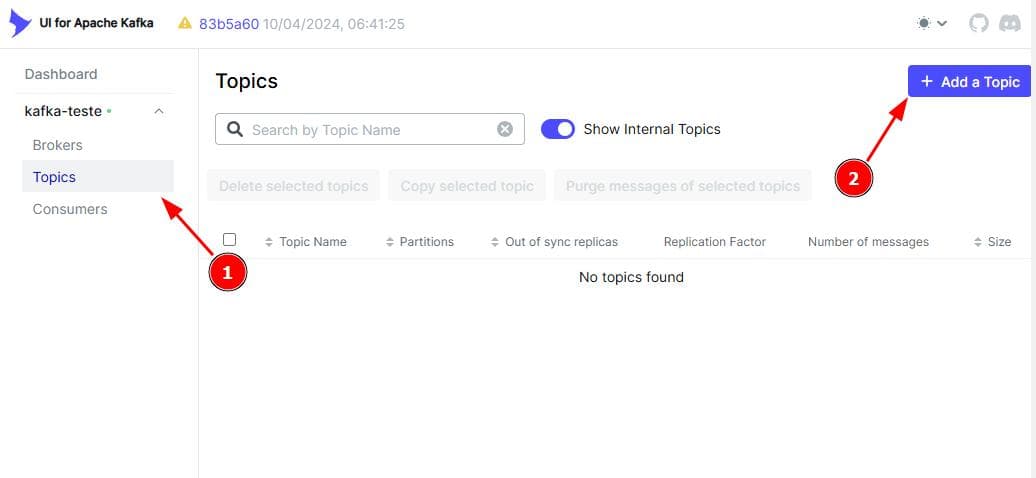Go to the Consumers section
Viewport: 1036px width, 478px height.
coord(70,209)
